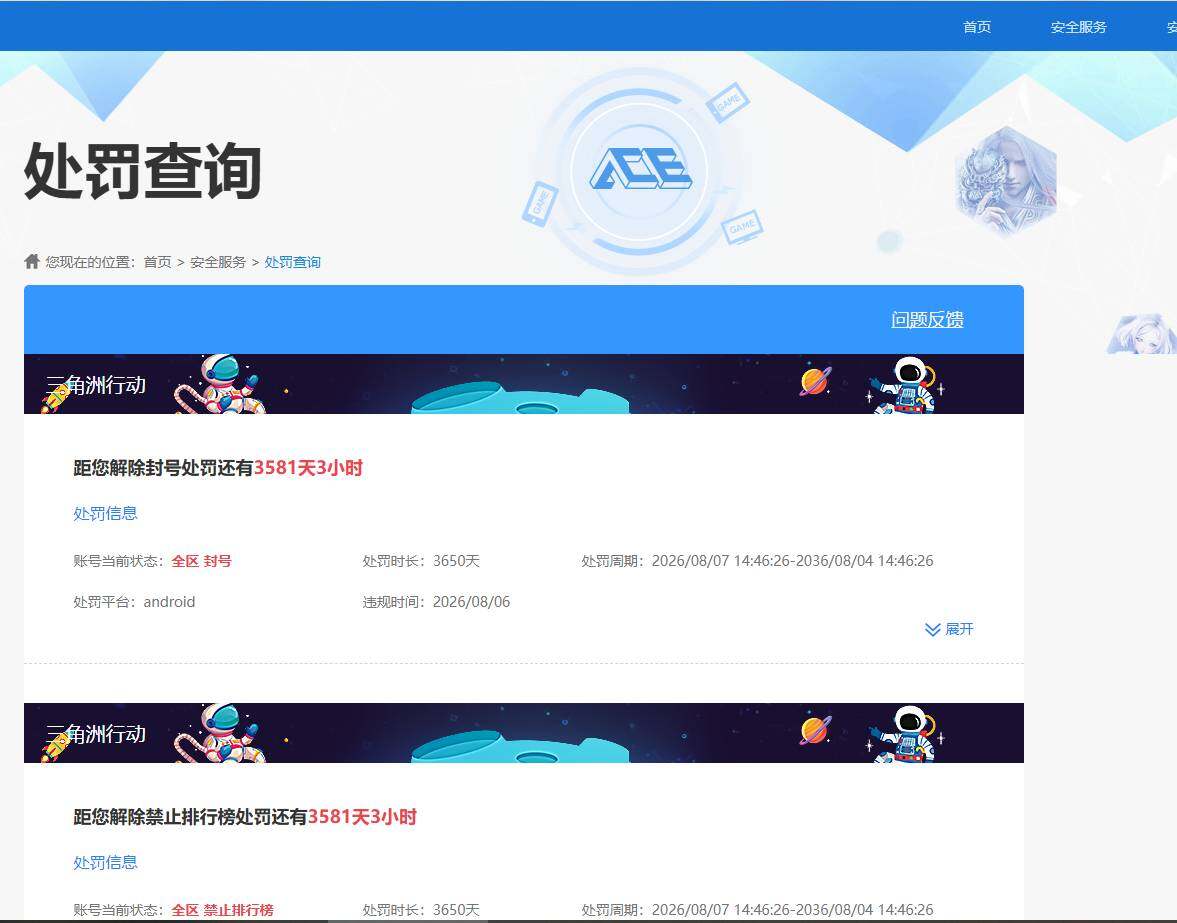
Task: Click the 处罚信息 heading under the 禁止排行榜 penalty
Action: click(105, 862)
